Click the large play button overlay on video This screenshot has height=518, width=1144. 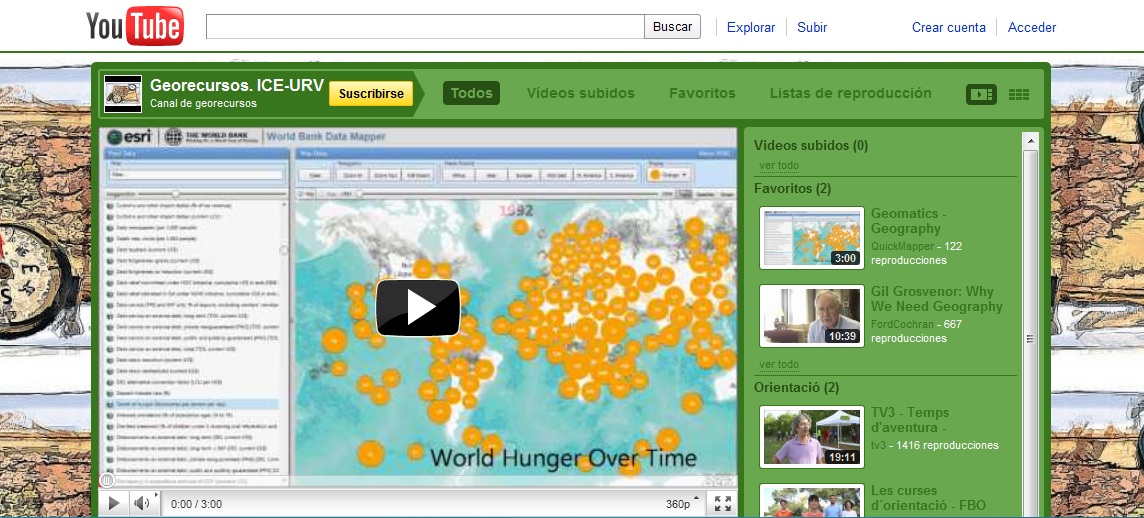pyautogui.click(x=417, y=307)
